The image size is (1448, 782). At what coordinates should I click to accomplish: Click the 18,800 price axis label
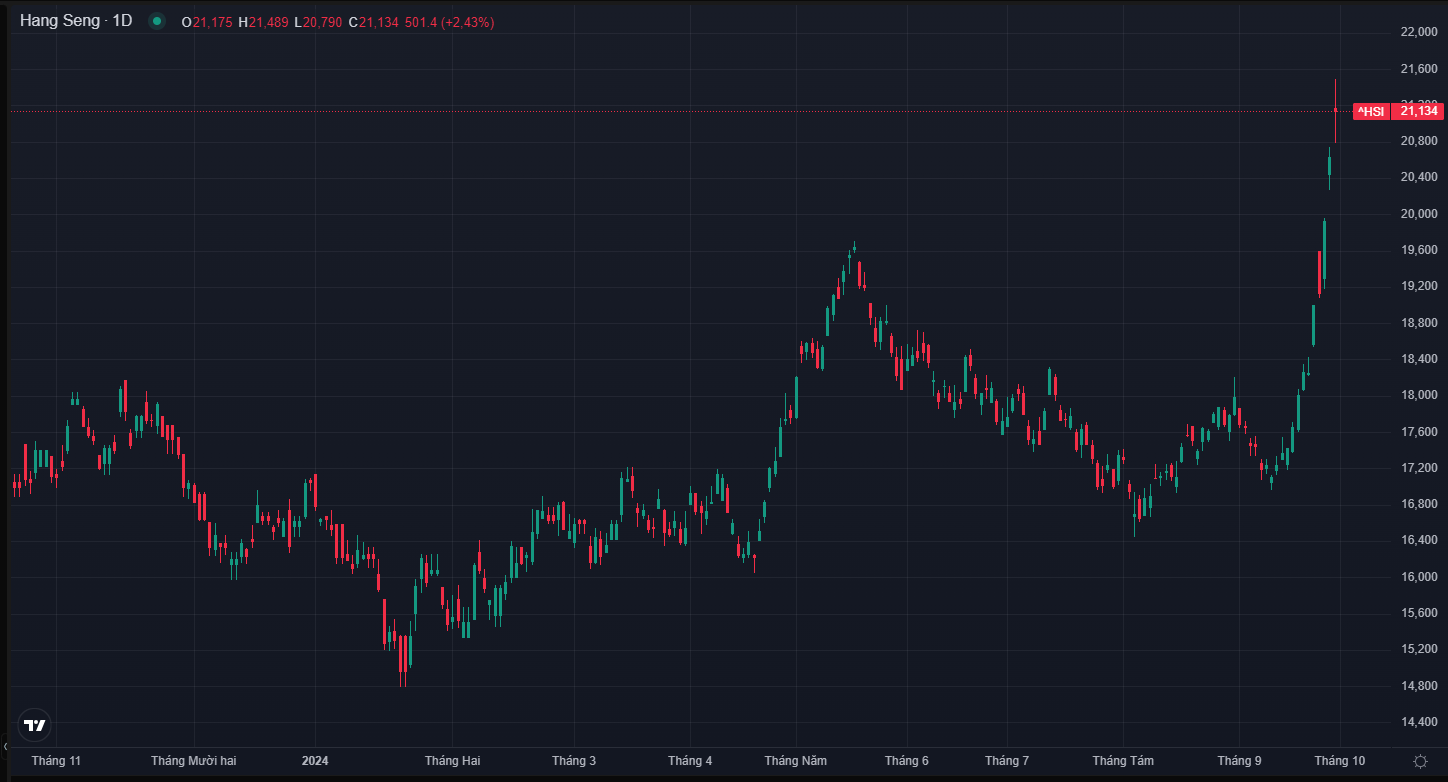[1419, 323]
